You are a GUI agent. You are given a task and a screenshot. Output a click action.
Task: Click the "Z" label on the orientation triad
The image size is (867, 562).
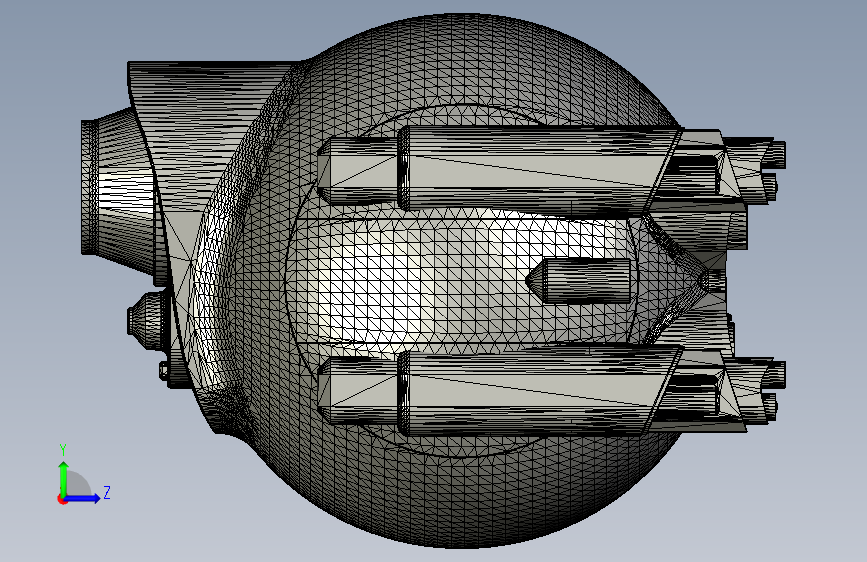[x=107, y=492]
